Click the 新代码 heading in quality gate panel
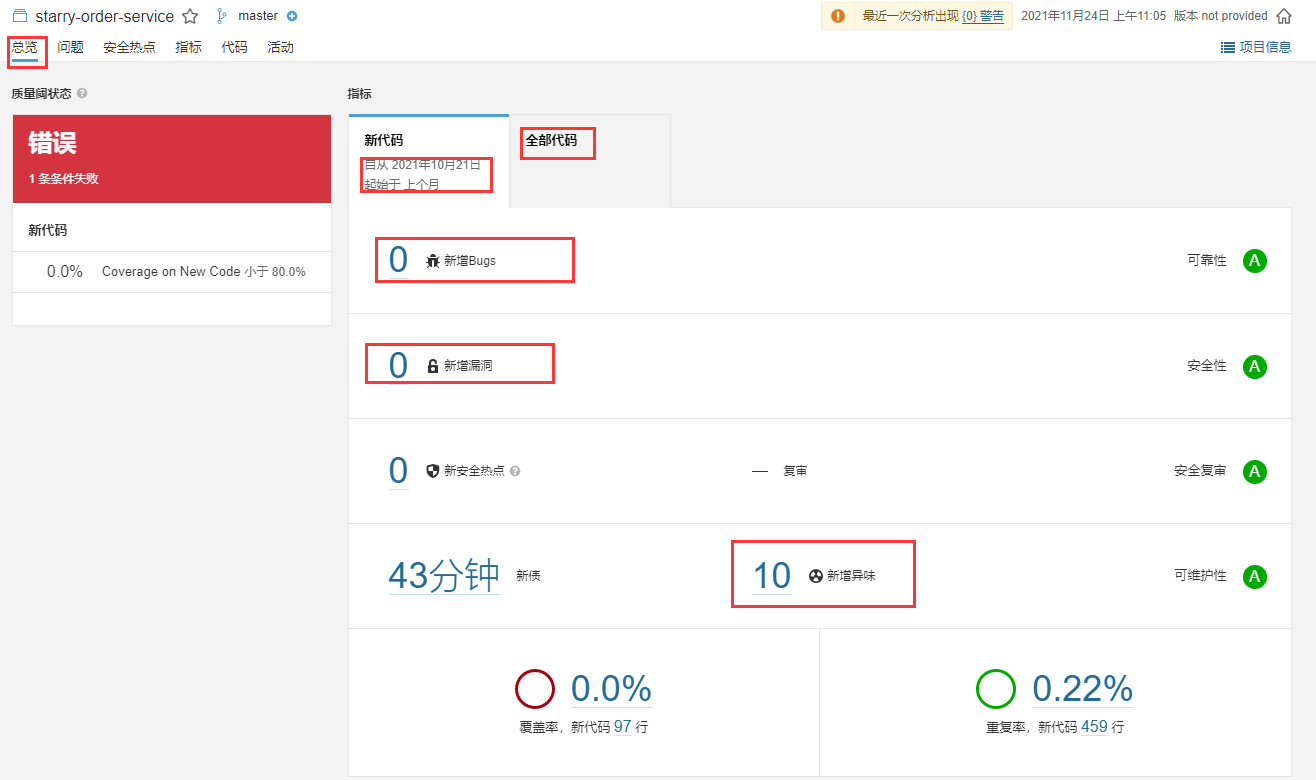This screenshot has height=780, width=1316. point(48,231)
